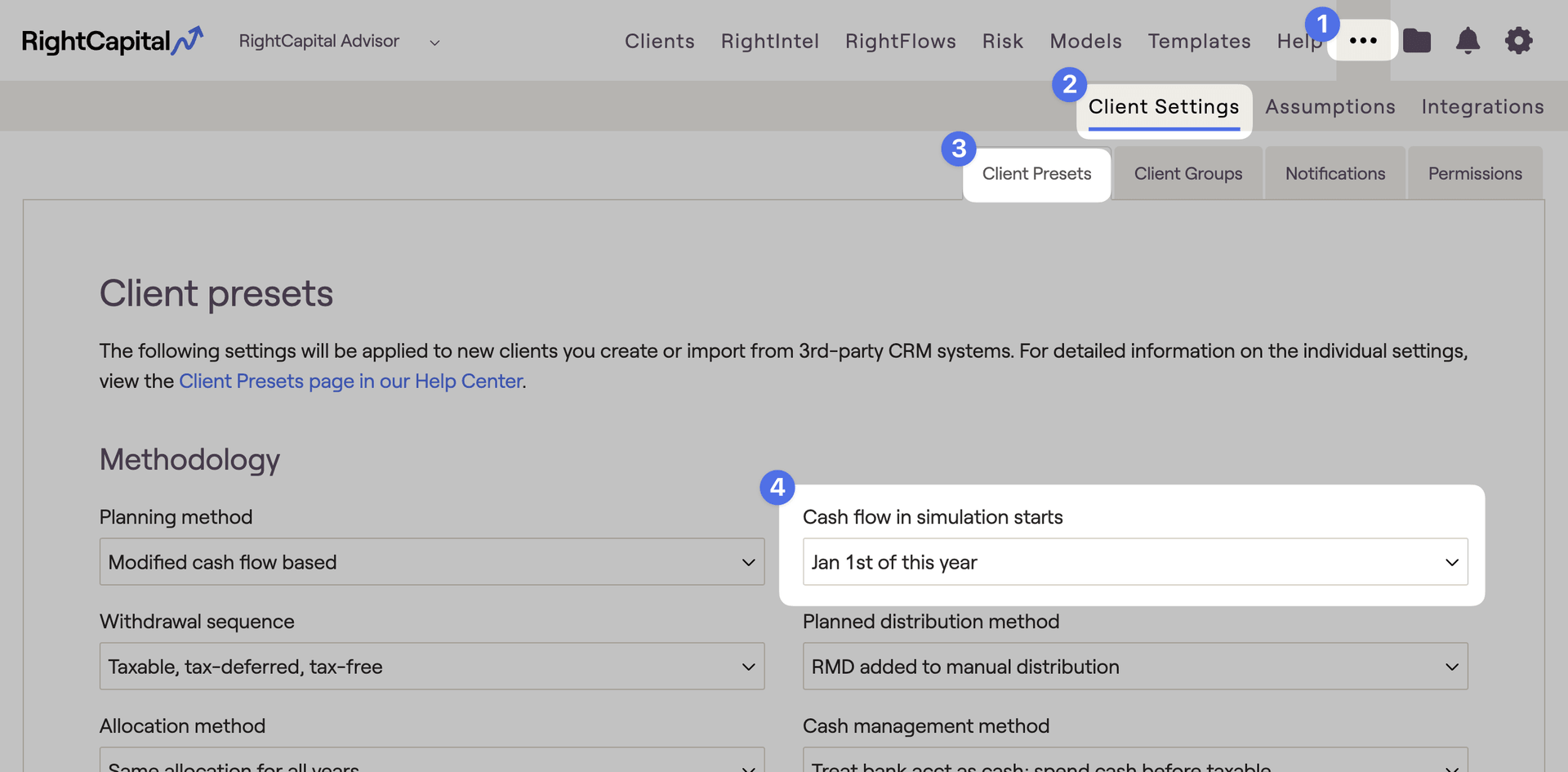This screenshot has width=1568, height=772.
Task: Open the Models navigation item
Action: [1086, 41]
